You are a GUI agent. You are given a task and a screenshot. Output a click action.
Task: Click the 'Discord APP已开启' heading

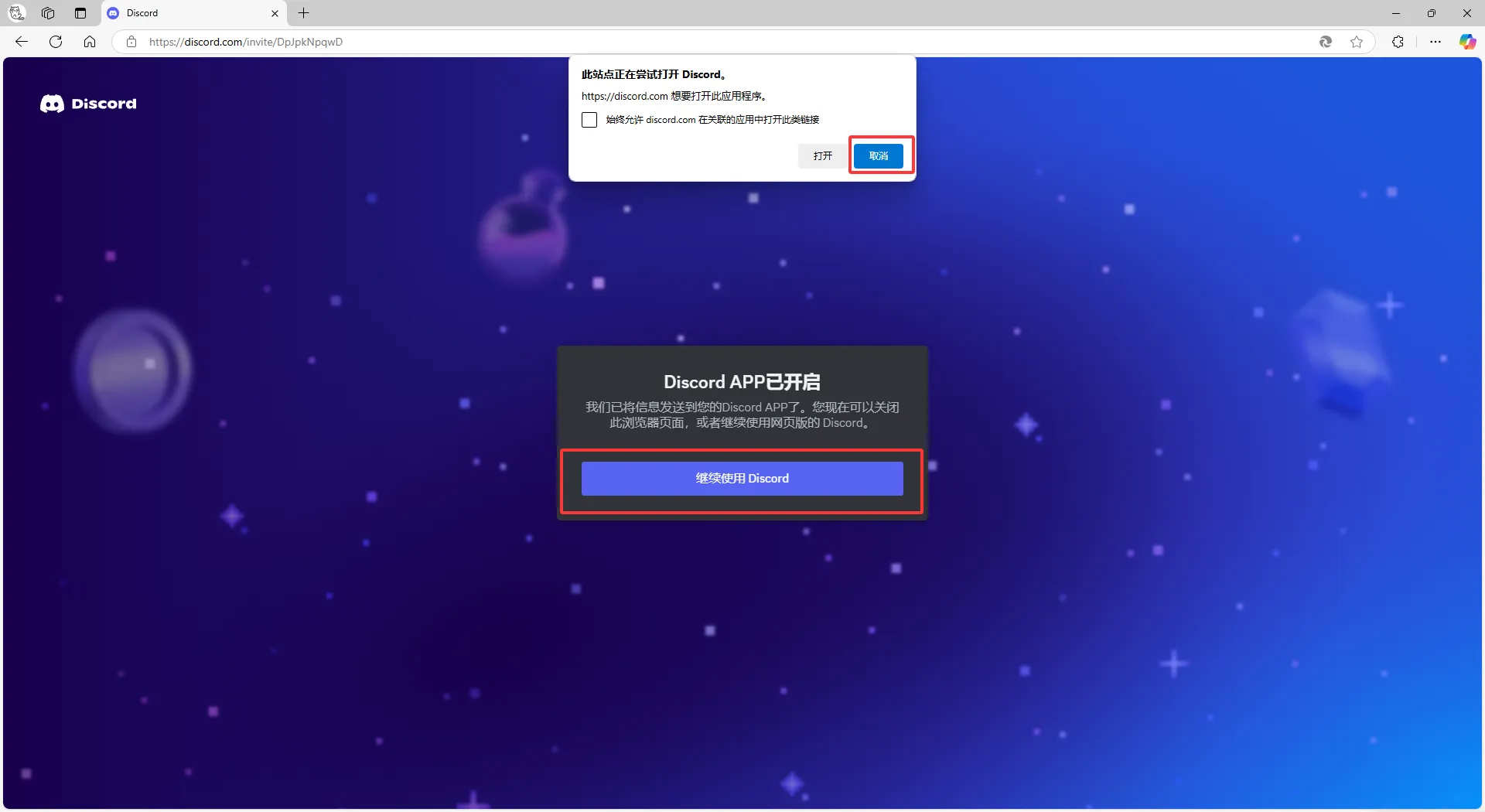[742, 382]
